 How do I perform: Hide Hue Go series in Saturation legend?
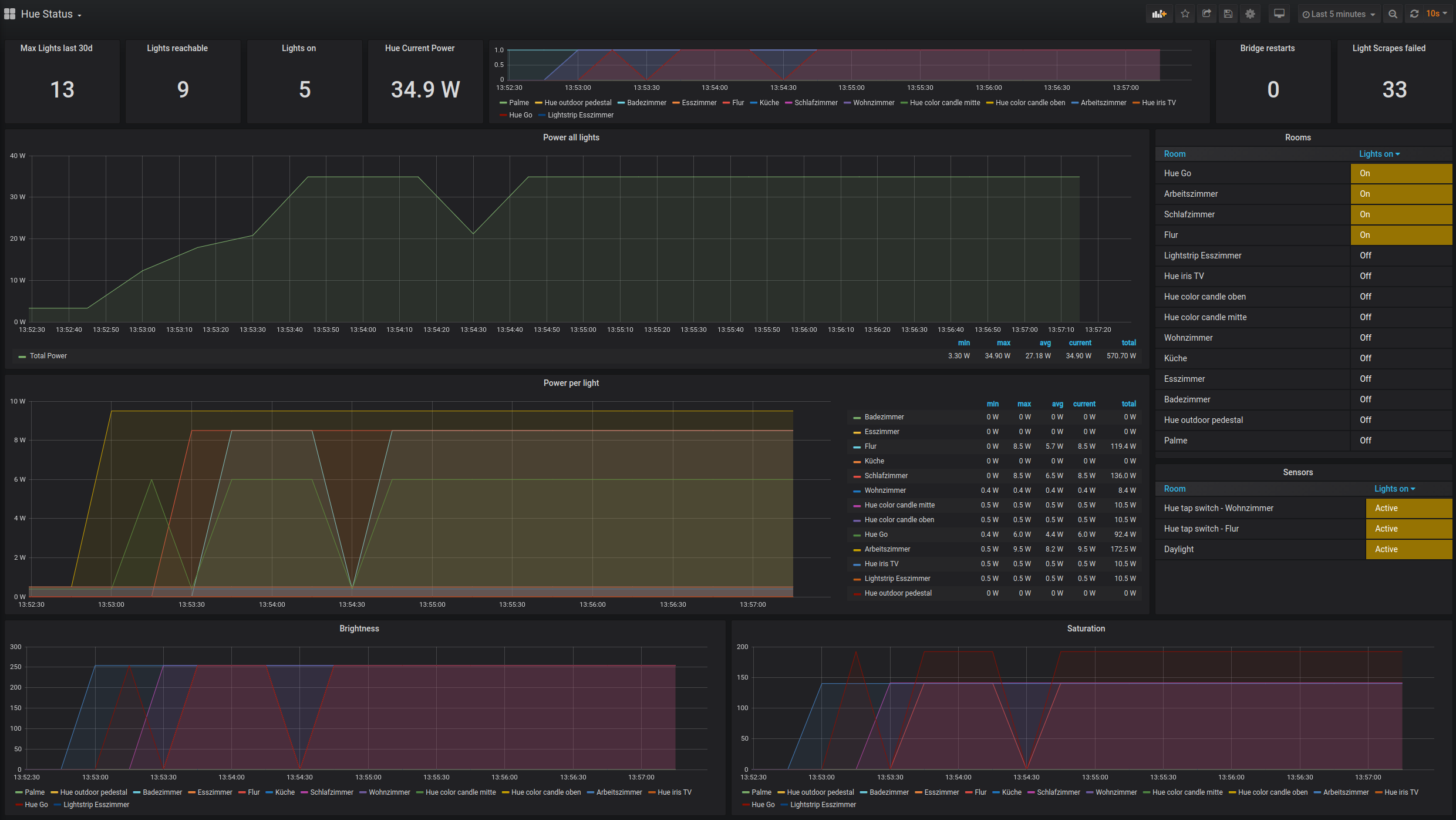pos(763,805)
